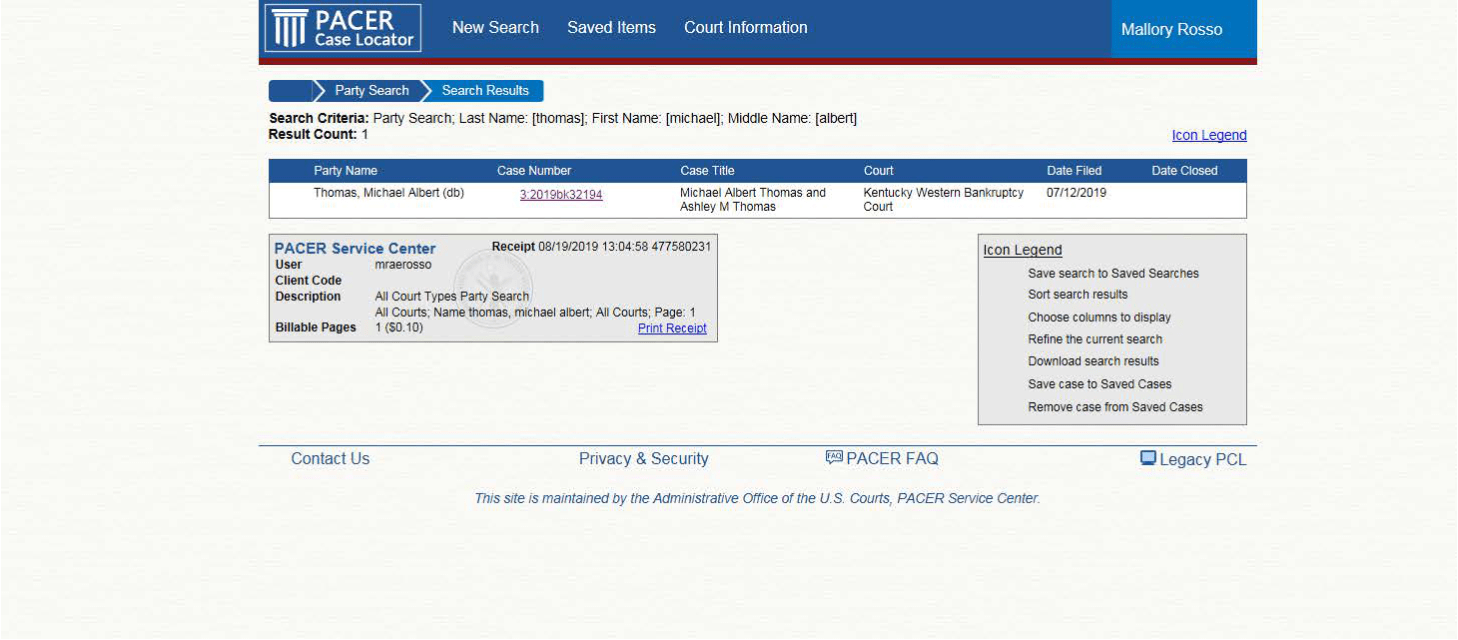
Task: Click the PACER Case Locator logo
Action: pyautogui.click(x=342, y=28)
